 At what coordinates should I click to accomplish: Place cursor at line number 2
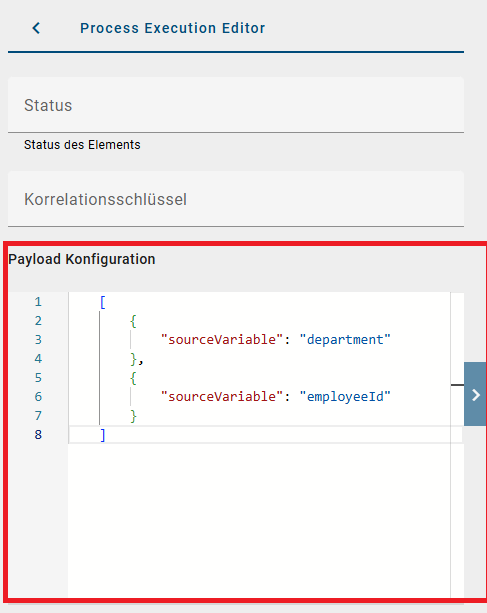click(38, 321)
